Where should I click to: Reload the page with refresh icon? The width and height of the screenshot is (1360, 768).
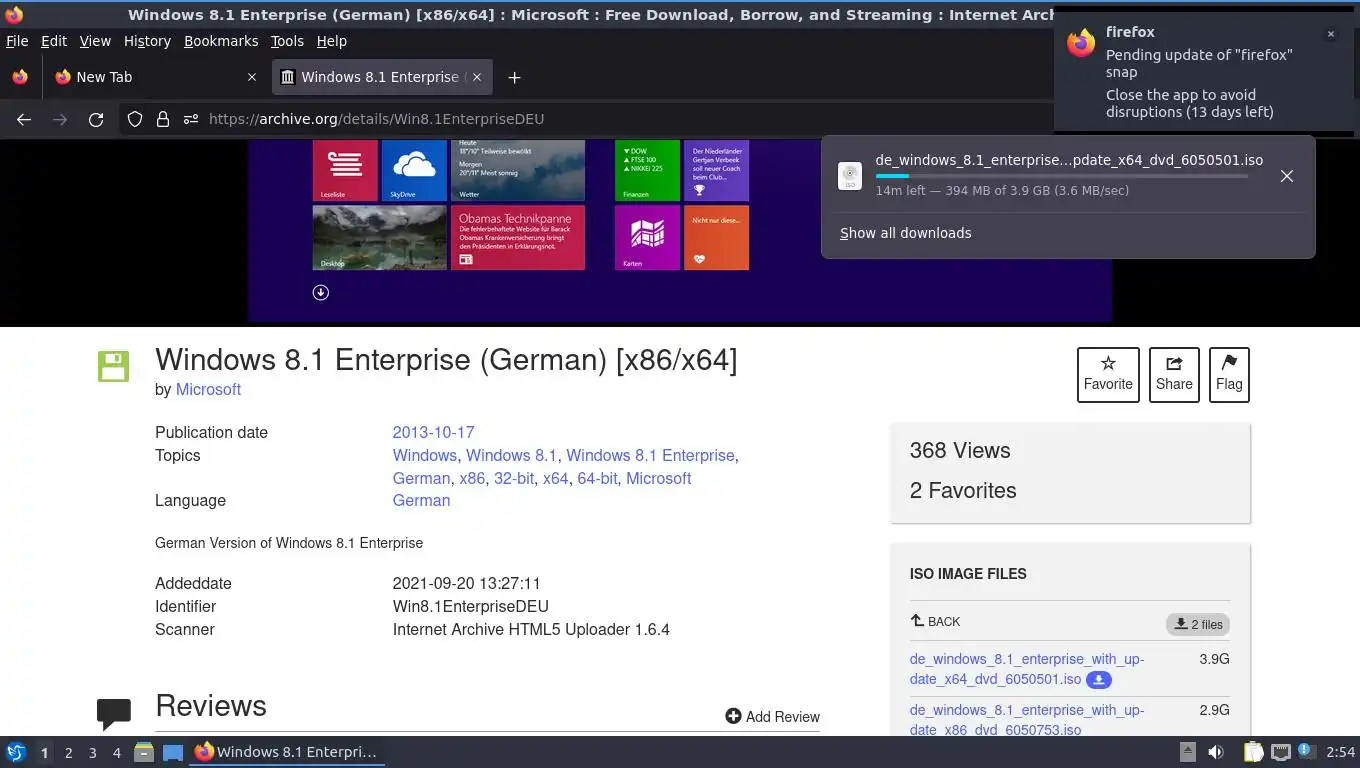[x=96, y=119]
